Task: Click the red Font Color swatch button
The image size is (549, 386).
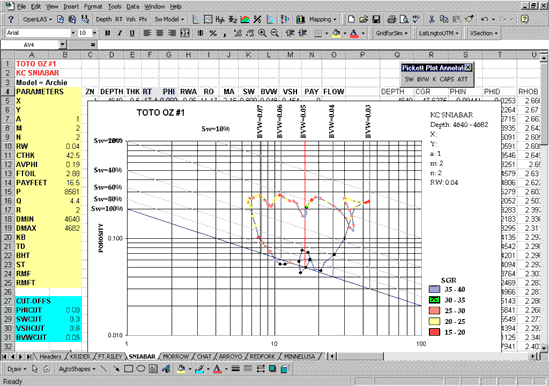Action: click(354, 33)
